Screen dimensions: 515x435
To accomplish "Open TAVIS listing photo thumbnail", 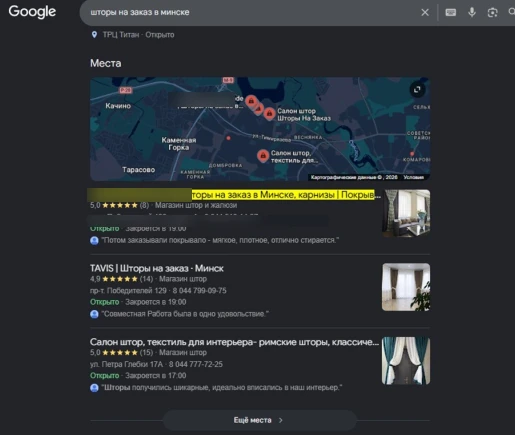I will [x=406, y=287].
